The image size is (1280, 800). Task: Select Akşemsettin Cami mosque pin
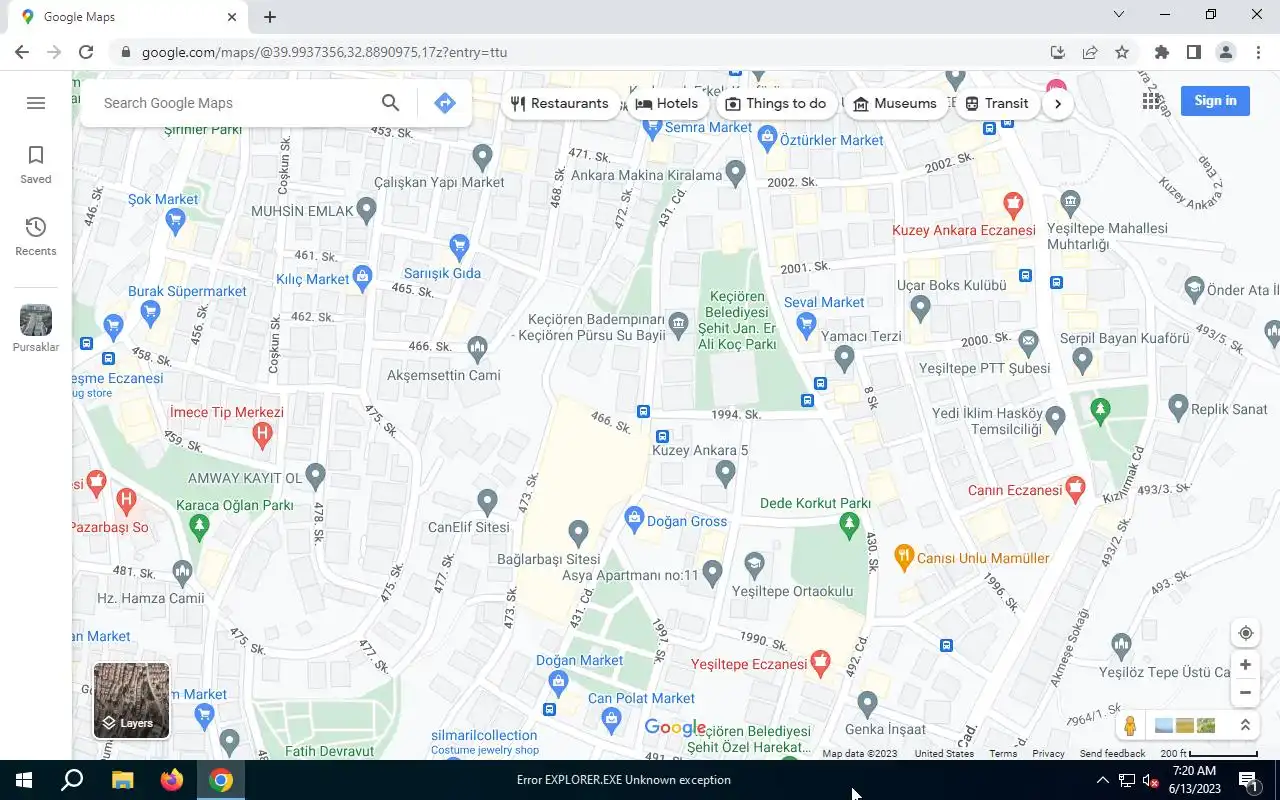tap(477, 347)
